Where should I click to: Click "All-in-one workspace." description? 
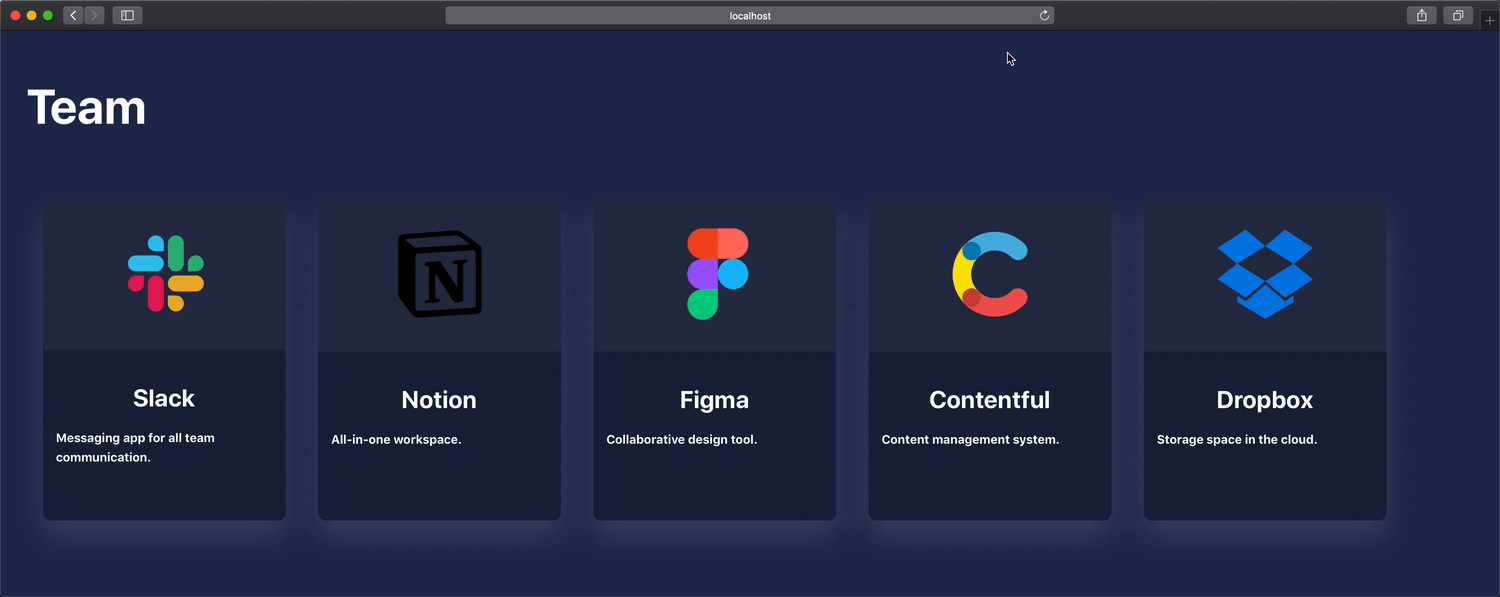pos(396,440)
